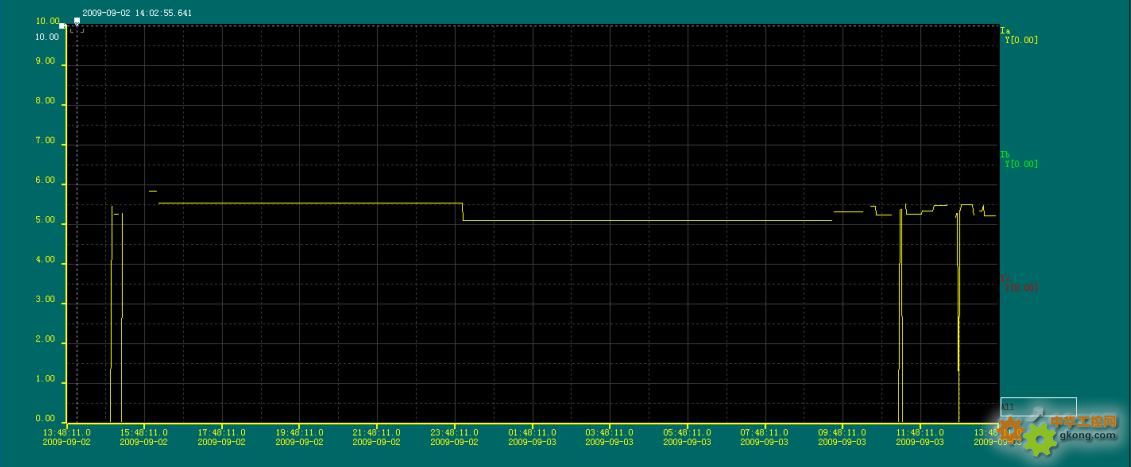Select the Ia channel legend label
Viewport: 1131px width, 467px height.
(x=1005, y=31)
